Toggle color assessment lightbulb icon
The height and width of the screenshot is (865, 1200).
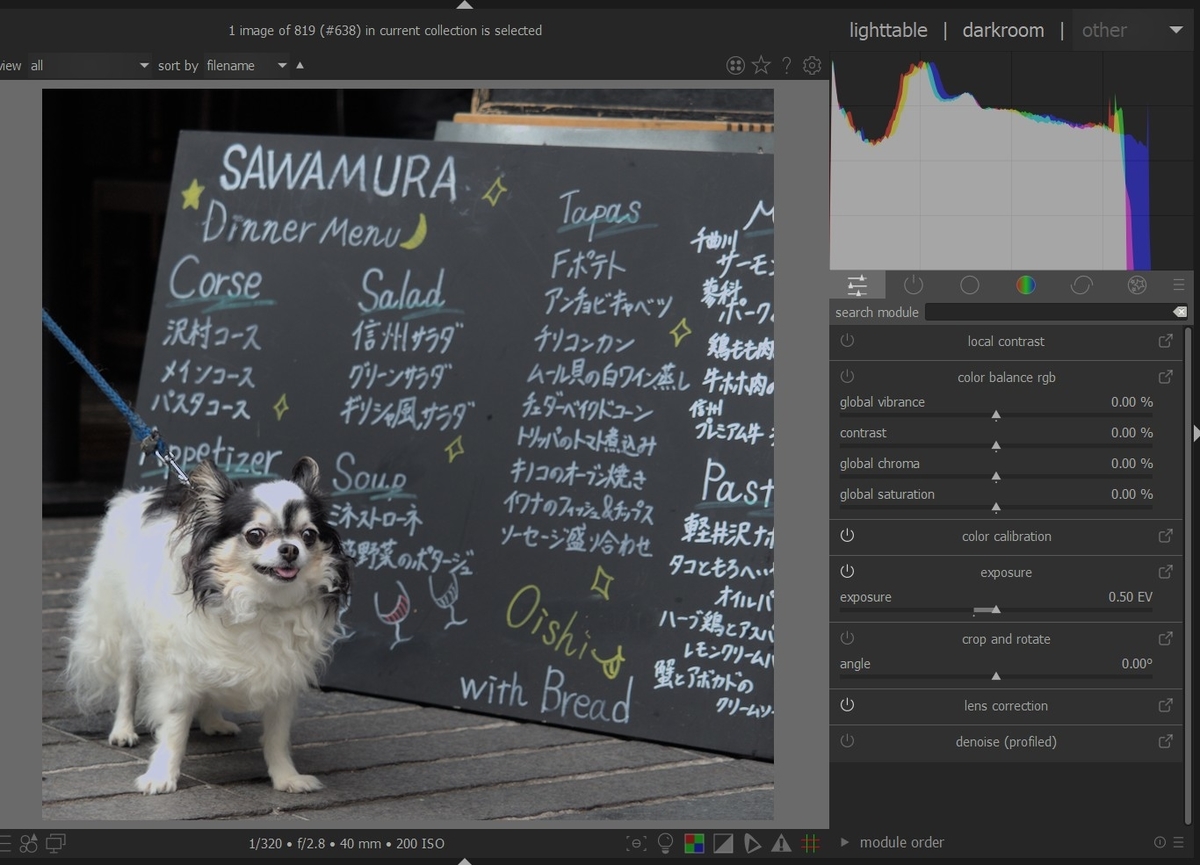point(665,843)
